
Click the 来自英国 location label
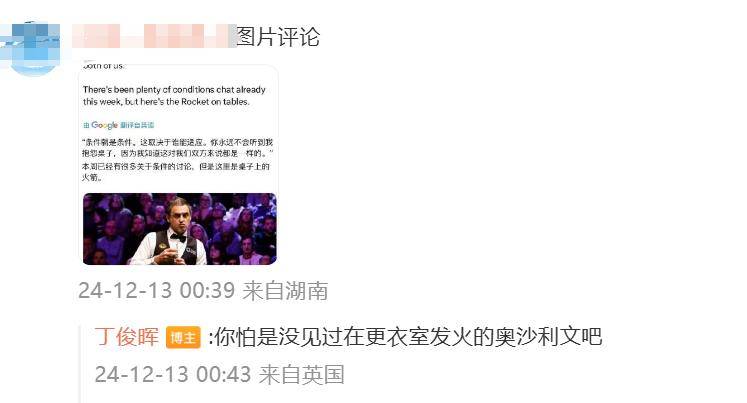tap(302, 374)
